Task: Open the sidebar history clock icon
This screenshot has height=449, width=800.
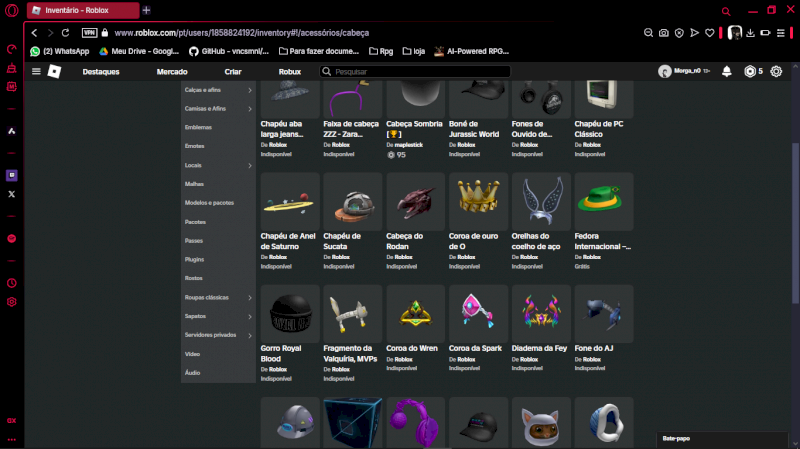Action: pos(11,283)
